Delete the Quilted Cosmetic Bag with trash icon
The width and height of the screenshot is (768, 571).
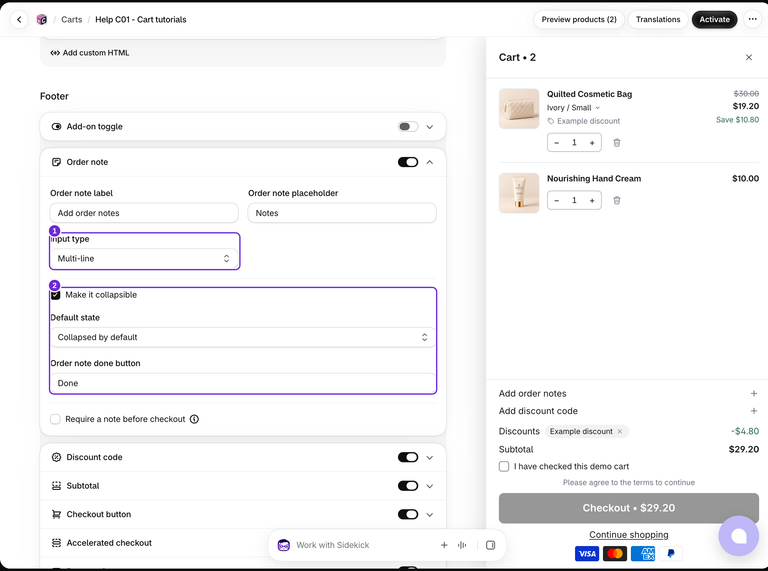pyautogui.click(x=617, y=143)
